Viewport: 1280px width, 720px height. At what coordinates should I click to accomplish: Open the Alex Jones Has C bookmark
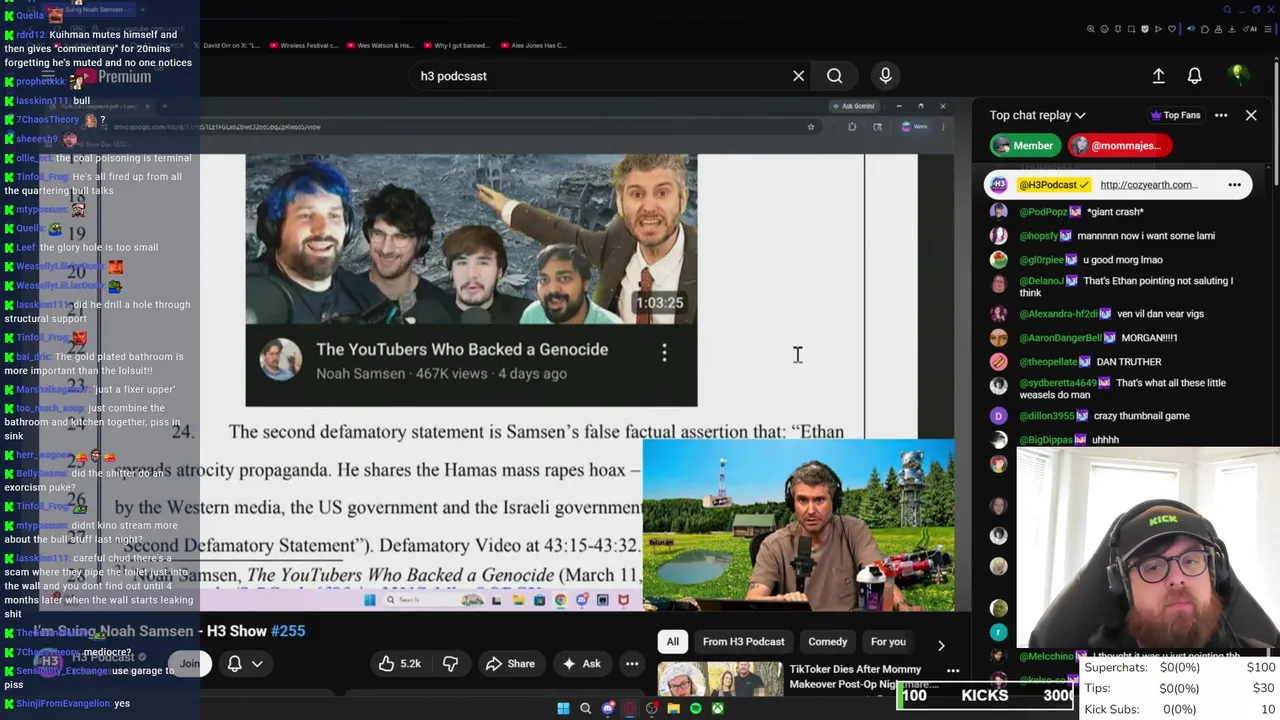click(x=534, y=45)
